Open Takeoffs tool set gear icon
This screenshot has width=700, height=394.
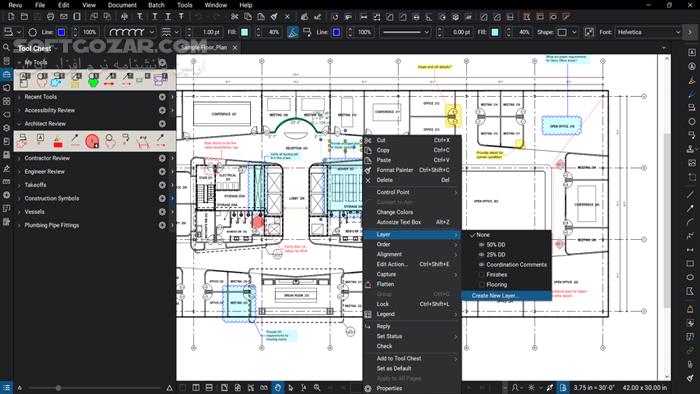coord(162,185)
